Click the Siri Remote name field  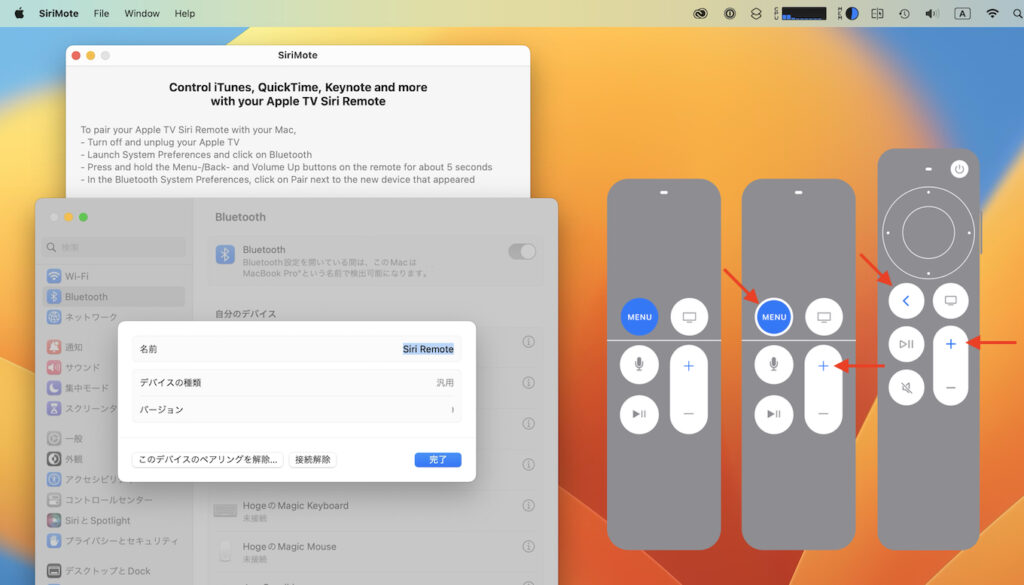[x=428, y=349]
